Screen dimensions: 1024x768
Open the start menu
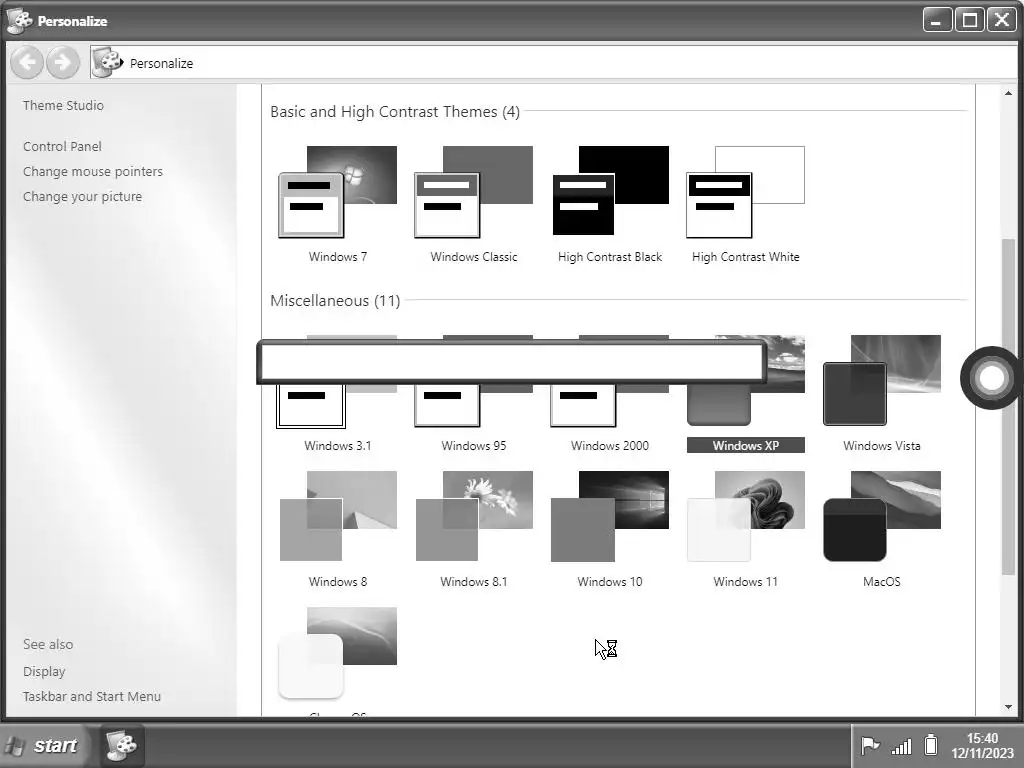[x=43, y=745]
